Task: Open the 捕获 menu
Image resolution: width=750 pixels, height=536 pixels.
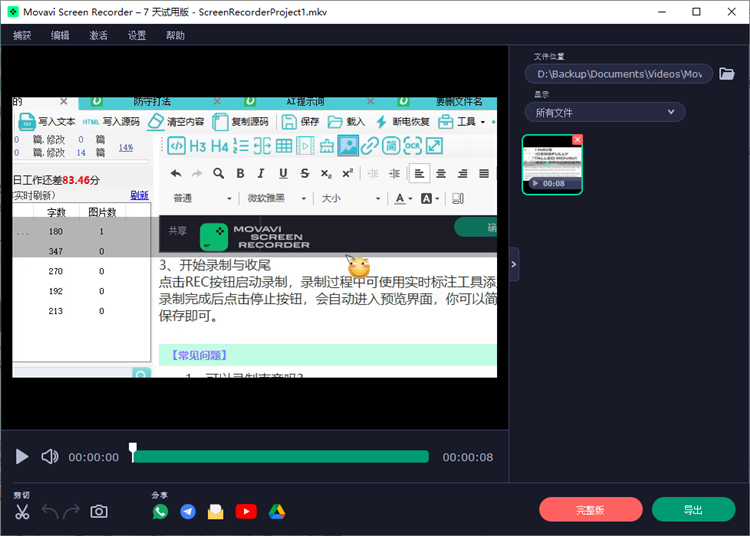Action: click(22, 35)
